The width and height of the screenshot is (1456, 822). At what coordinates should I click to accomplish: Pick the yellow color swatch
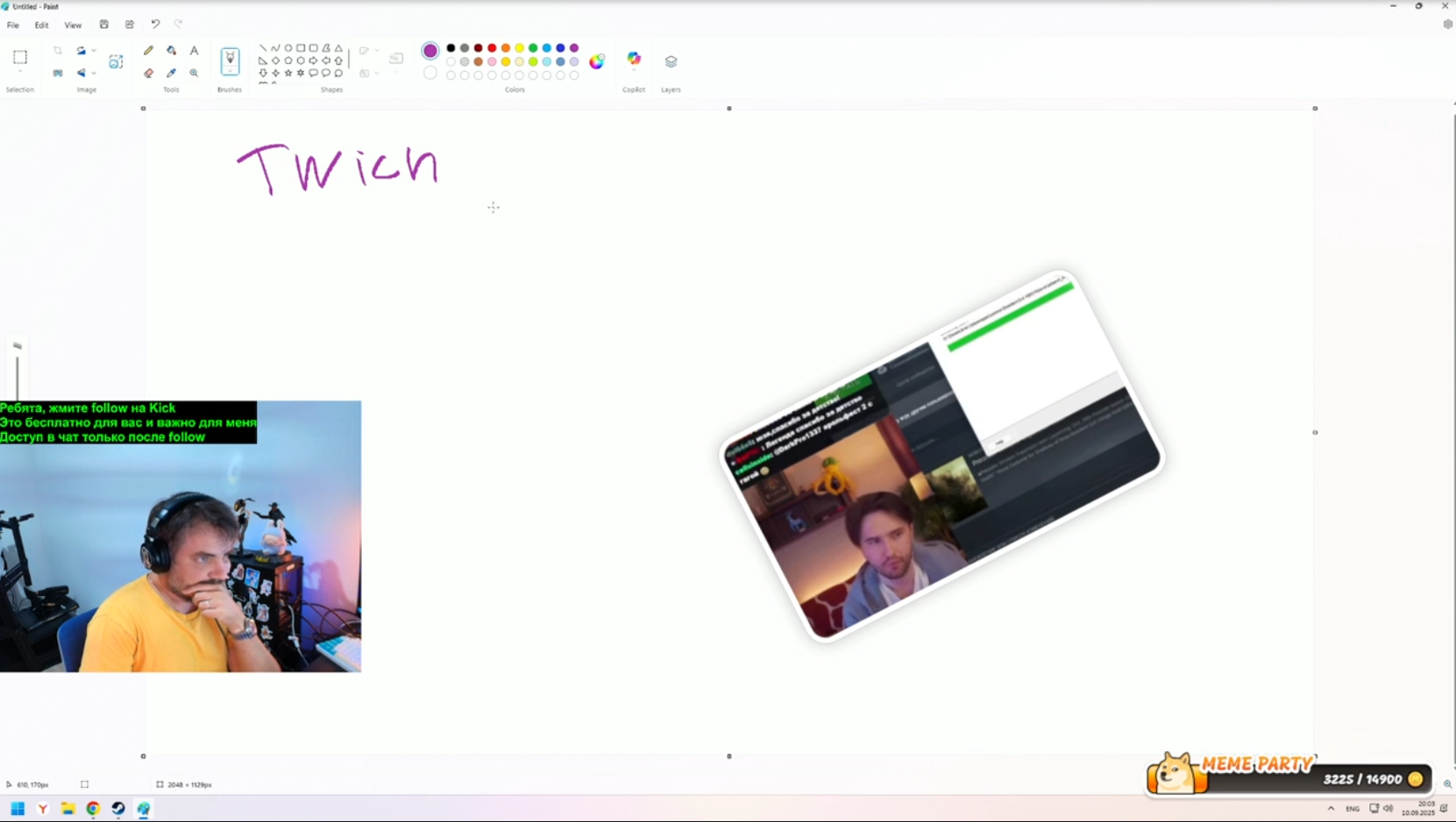519,48
